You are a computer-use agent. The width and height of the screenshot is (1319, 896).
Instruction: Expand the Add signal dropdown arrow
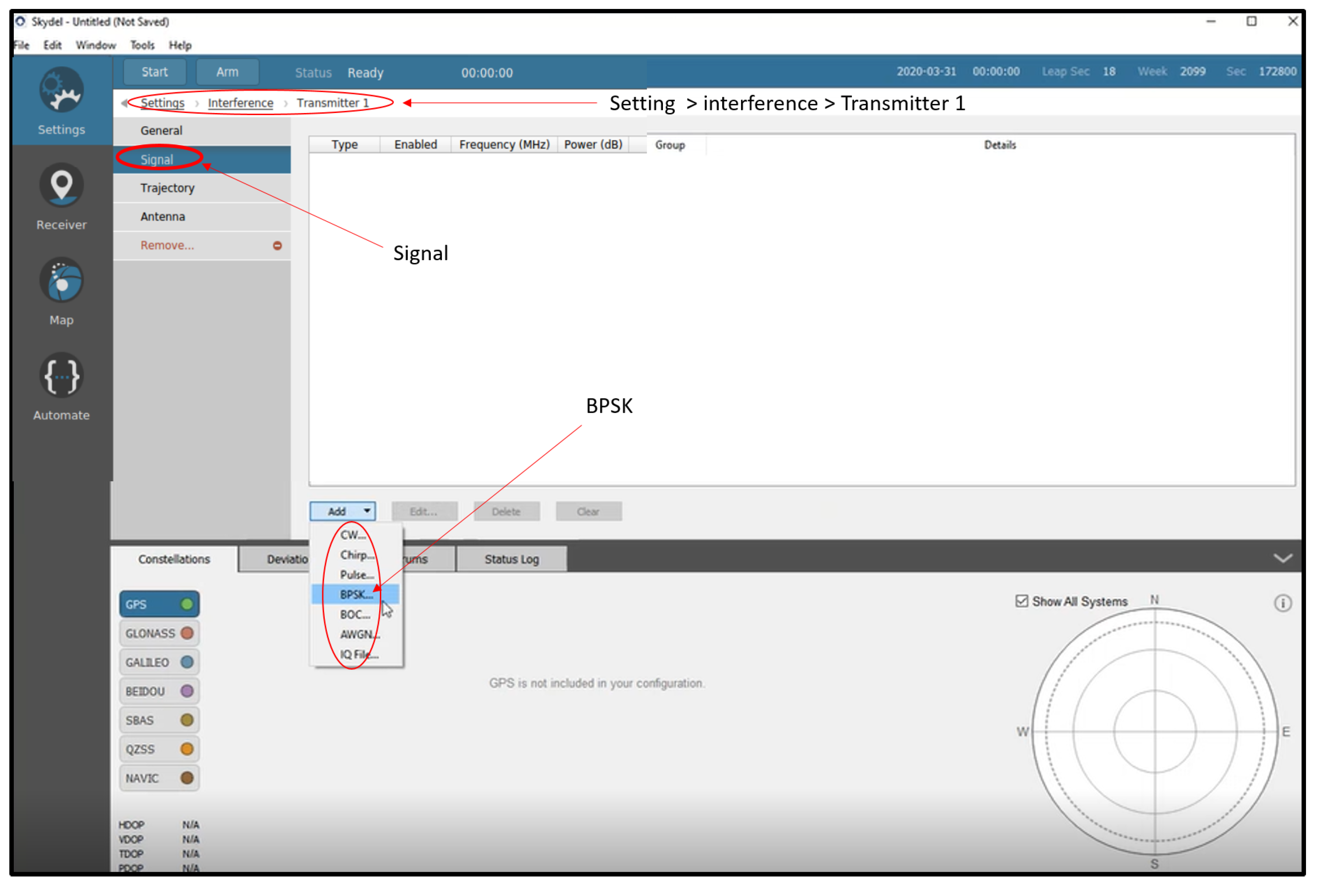tap(367, 511)
